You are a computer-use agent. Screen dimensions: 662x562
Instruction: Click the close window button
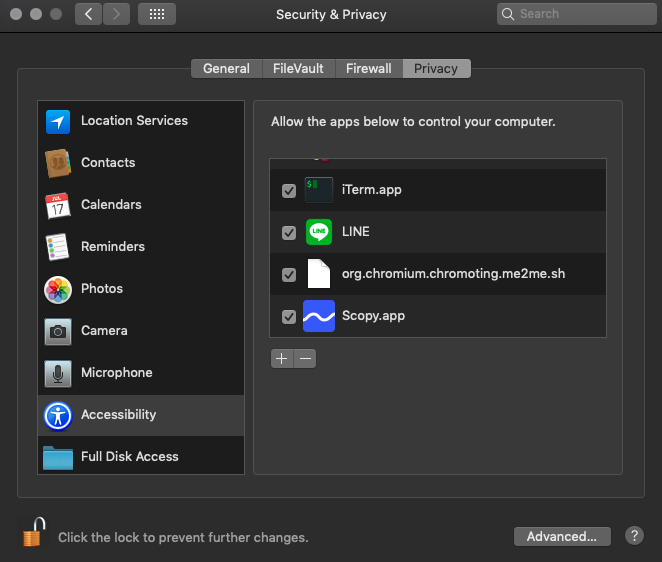coord(16,14)
